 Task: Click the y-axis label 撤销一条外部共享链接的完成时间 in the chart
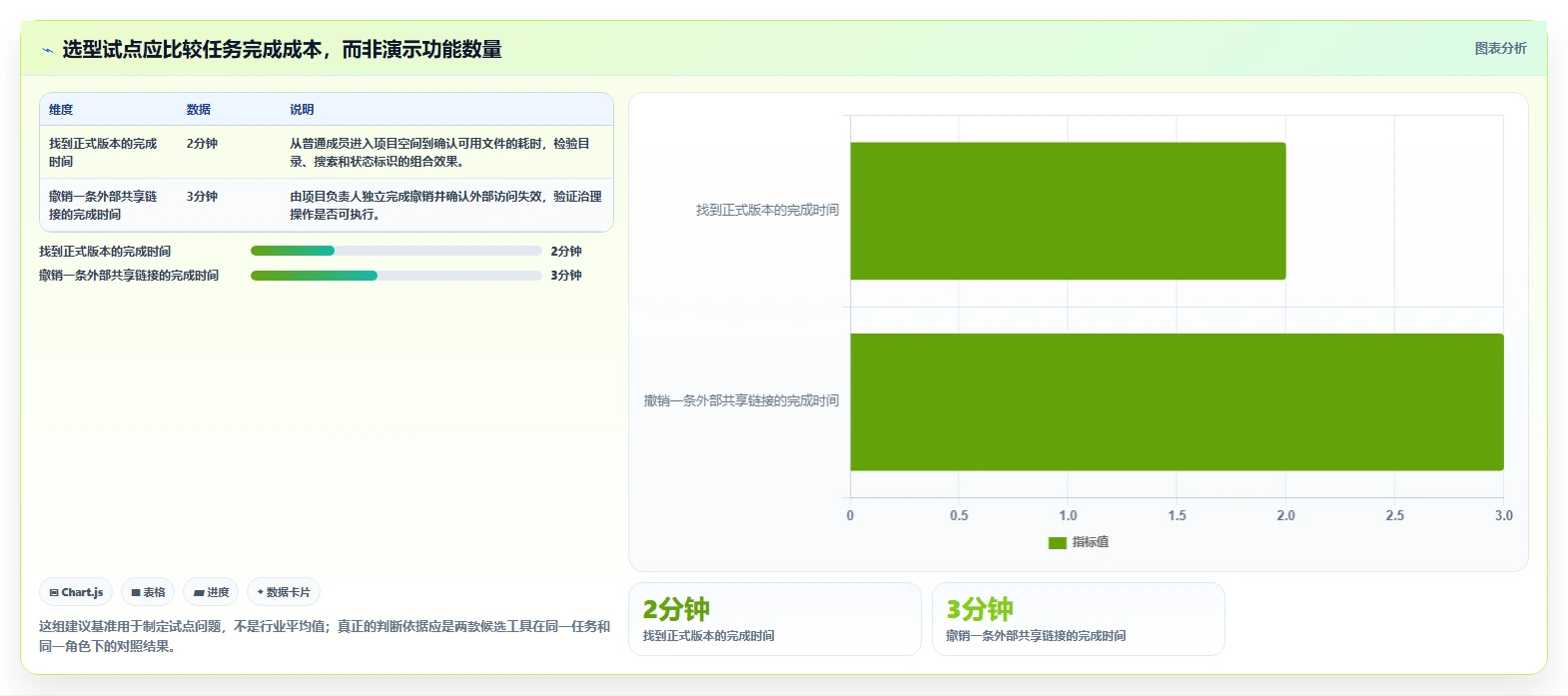[x=741, y=400]
